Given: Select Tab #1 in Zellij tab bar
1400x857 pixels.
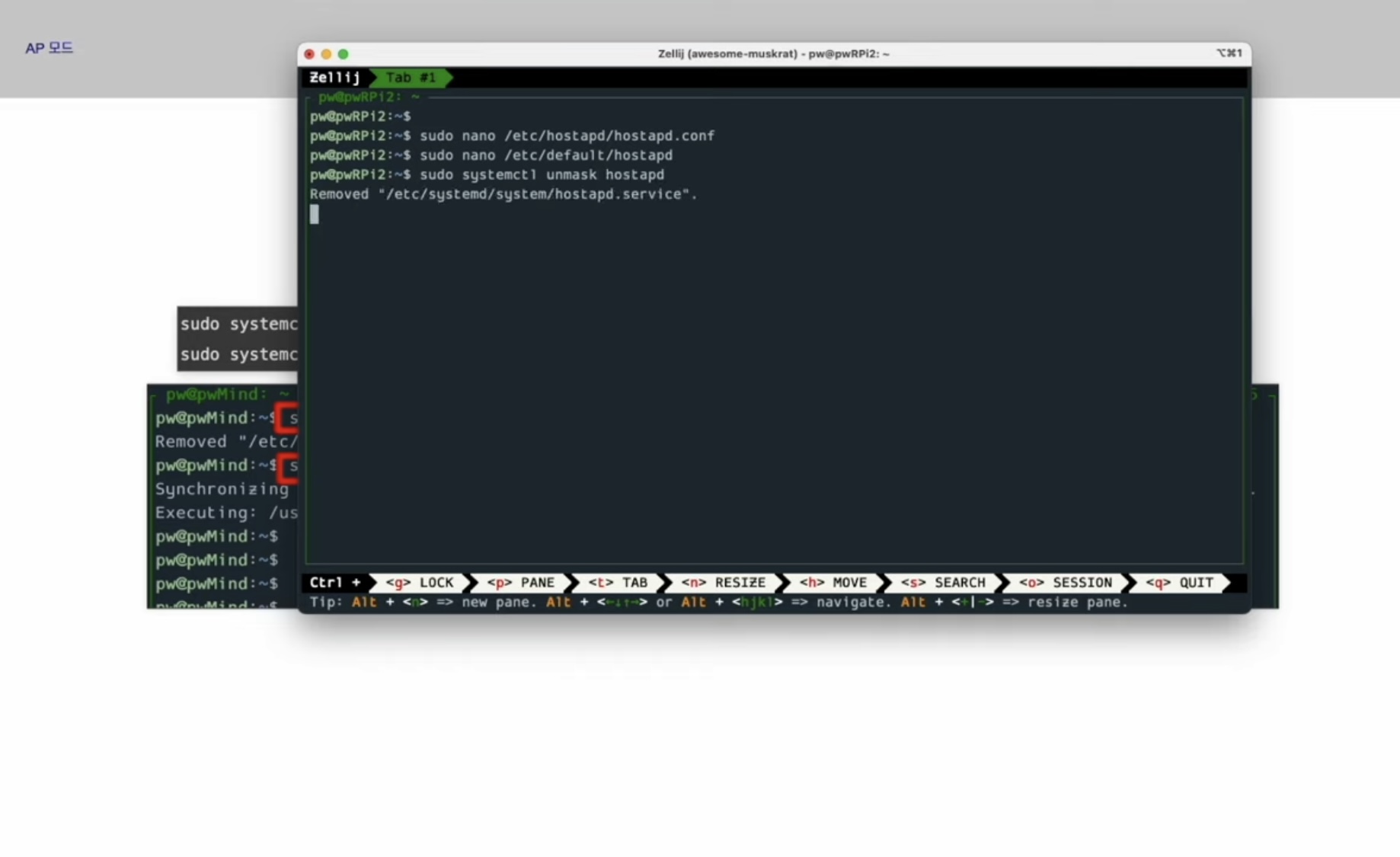Looking at the screenshot, I should click(411, 78).
